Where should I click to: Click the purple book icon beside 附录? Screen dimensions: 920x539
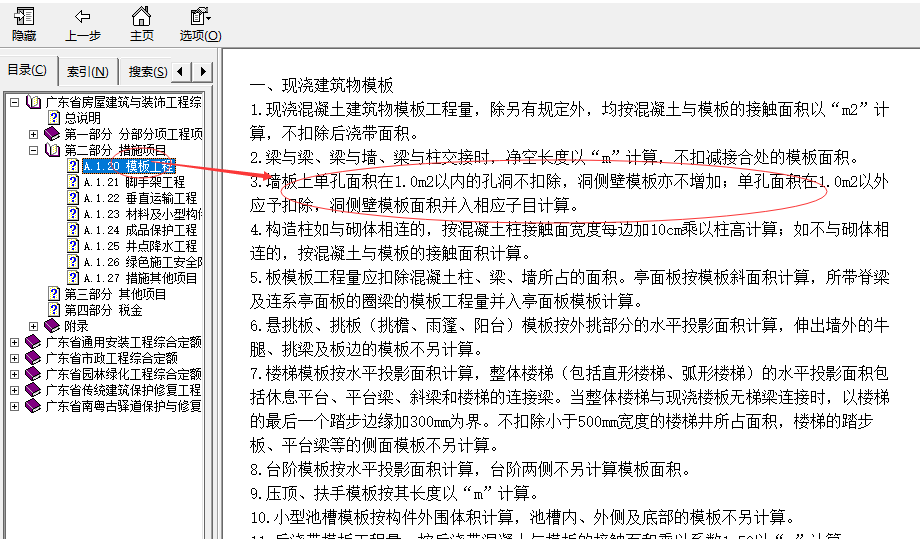[x=53, y=326]
